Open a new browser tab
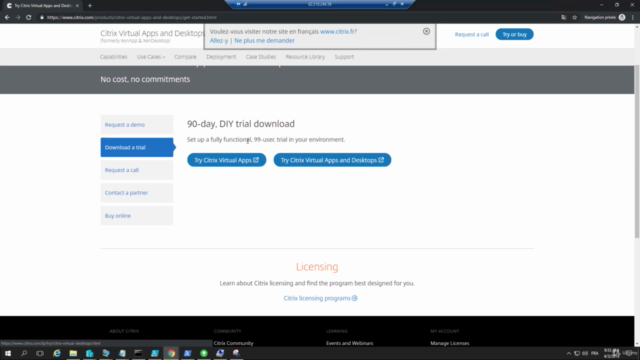Viewport: 640px width, 360px height. point(90,6)
